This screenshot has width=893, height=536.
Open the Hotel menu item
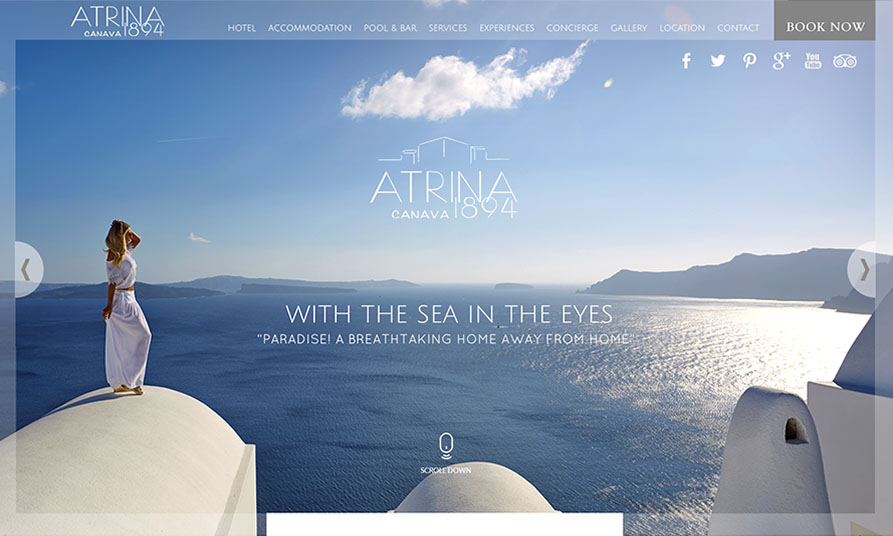pyautogui.click(x=241, y=28)
